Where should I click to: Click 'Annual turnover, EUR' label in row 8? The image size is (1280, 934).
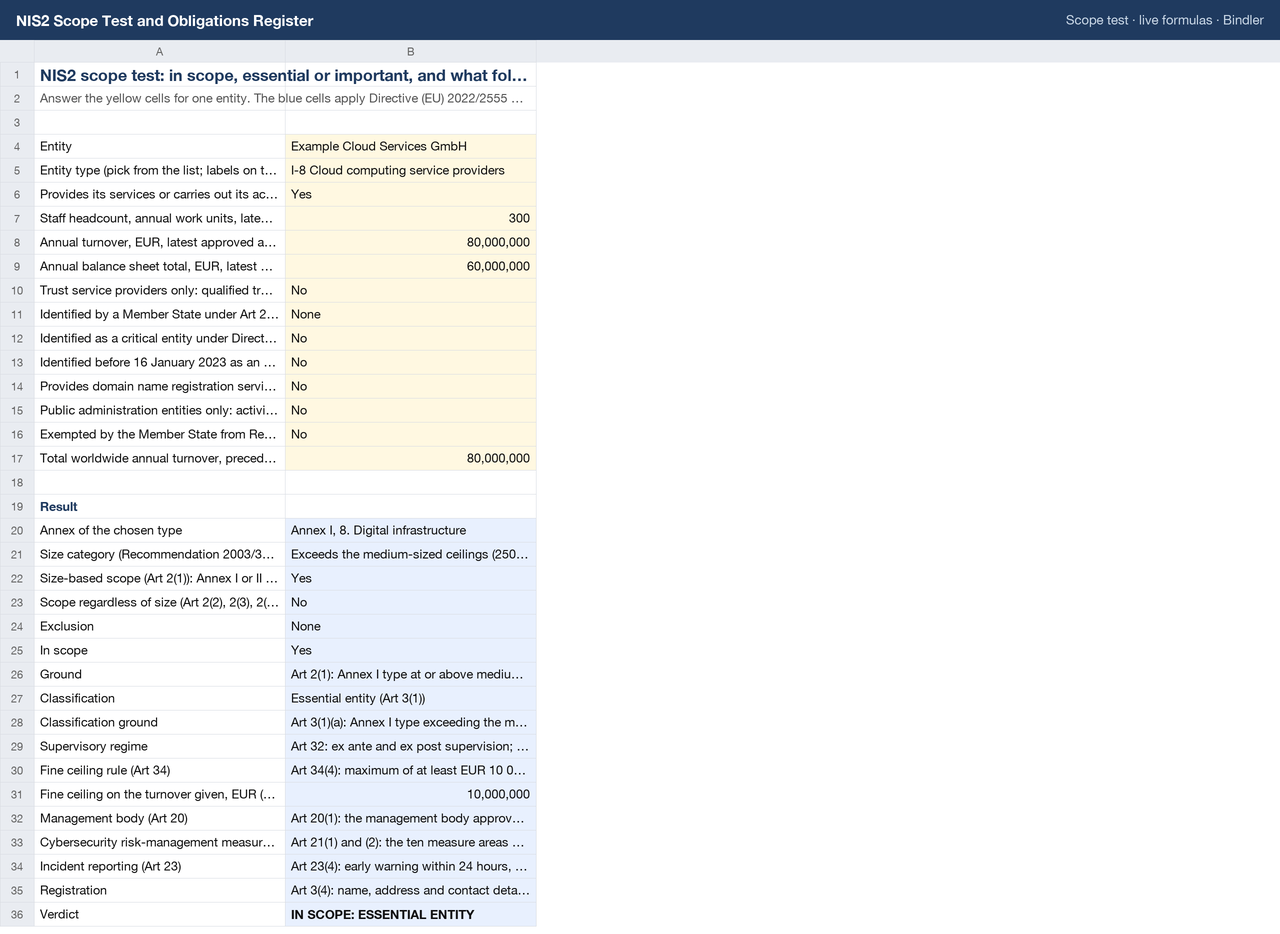click(160, 242)
